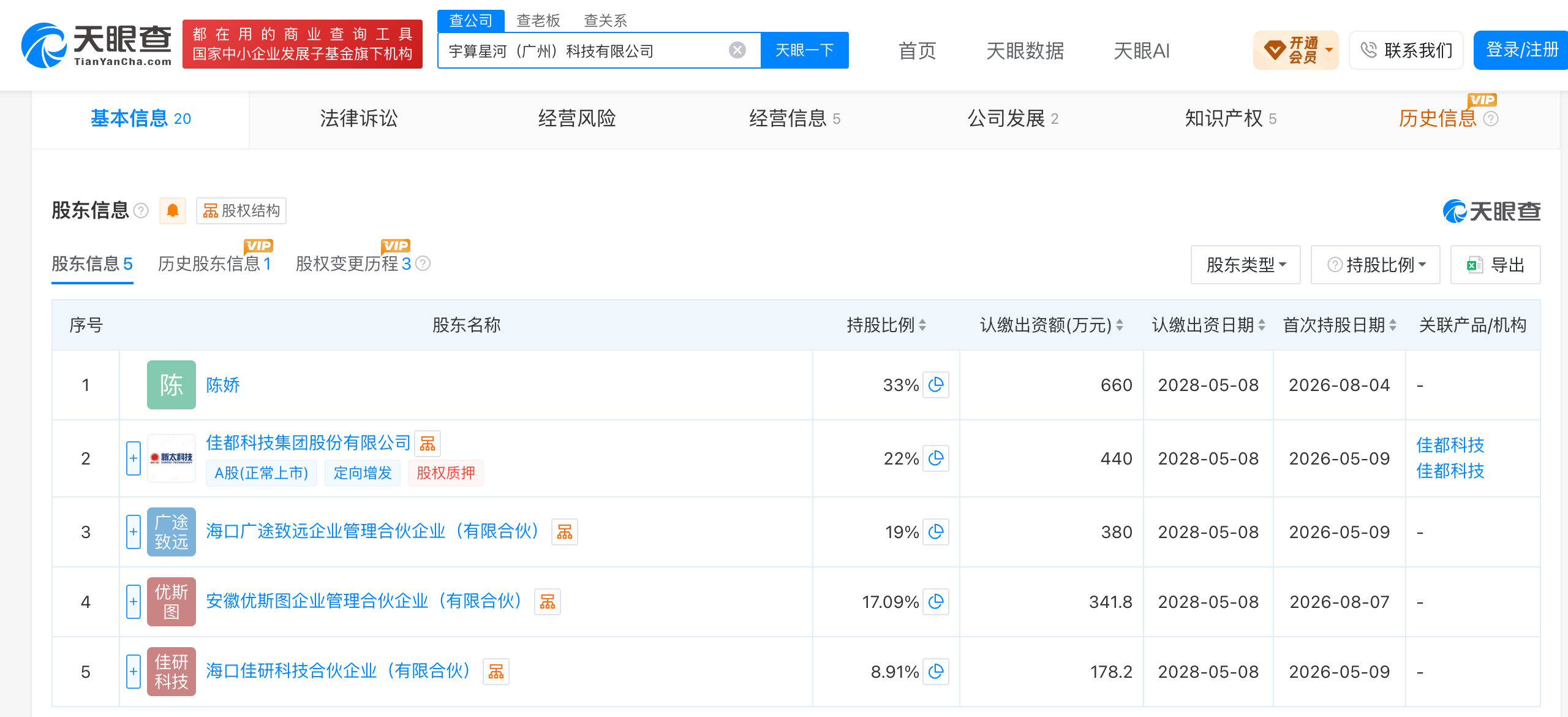
Task: Open help icon beside 股东信息 heading
Action: point(141,211)
